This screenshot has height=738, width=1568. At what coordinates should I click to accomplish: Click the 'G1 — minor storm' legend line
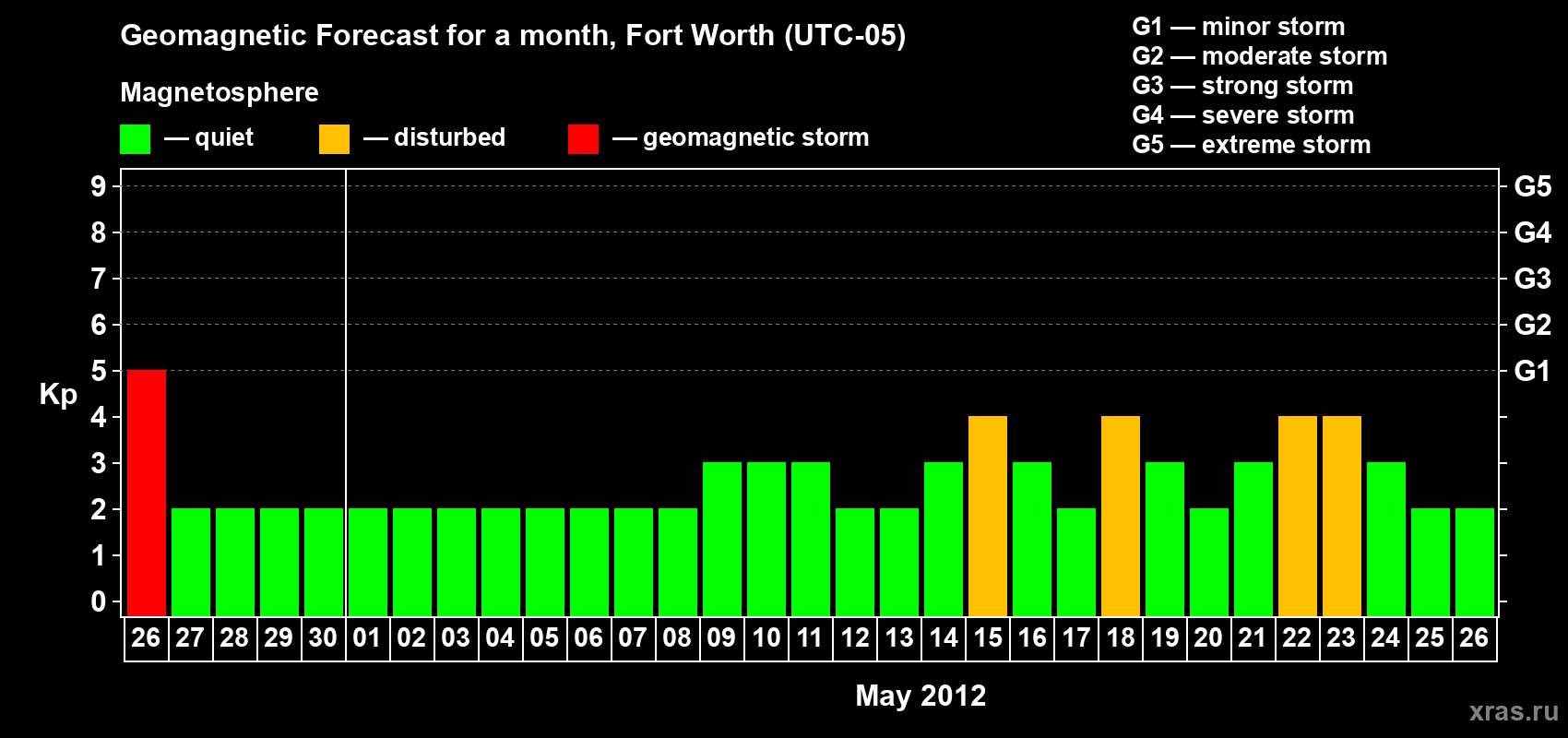pyautogui.click(x=1239, y=27)
